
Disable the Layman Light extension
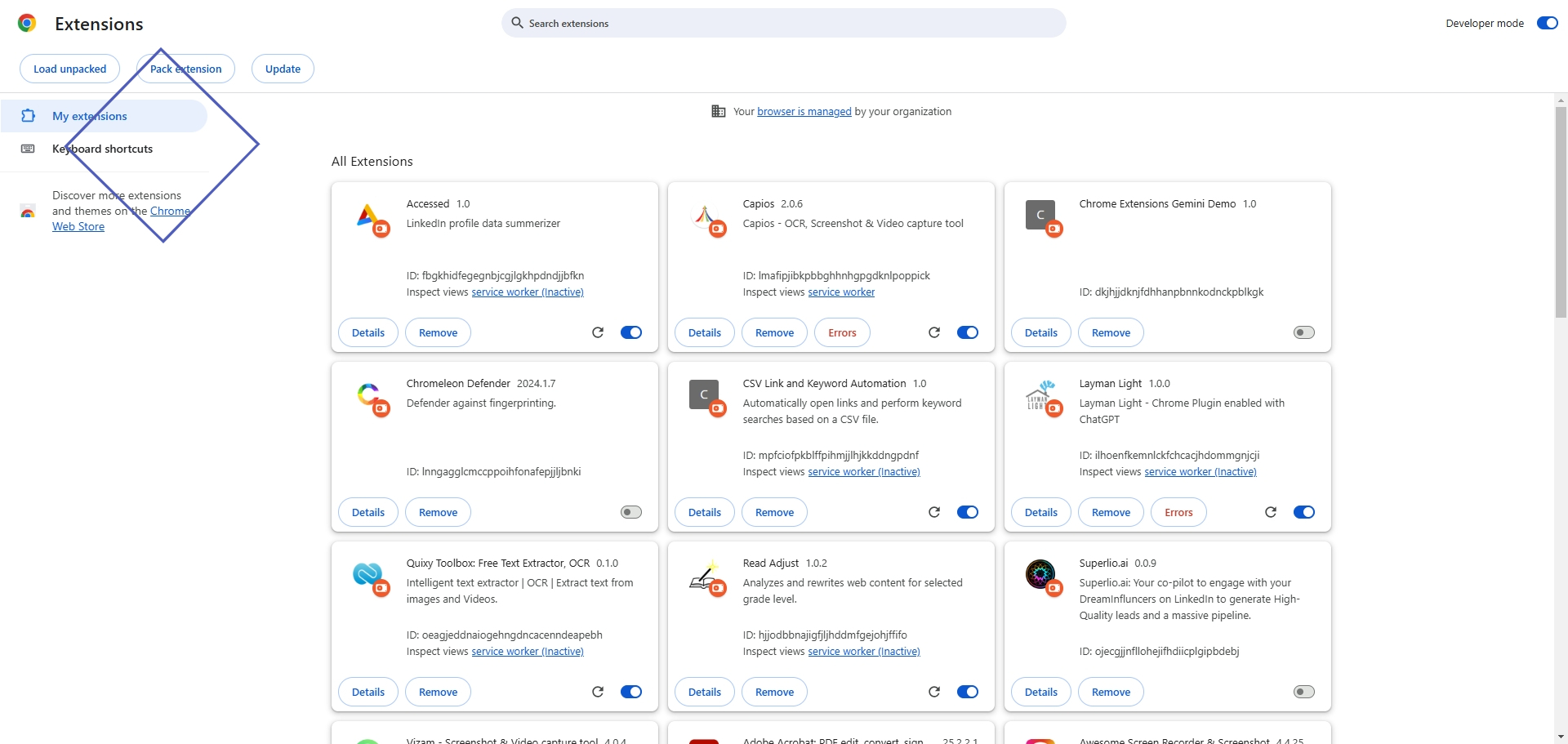coord(1304,512)
